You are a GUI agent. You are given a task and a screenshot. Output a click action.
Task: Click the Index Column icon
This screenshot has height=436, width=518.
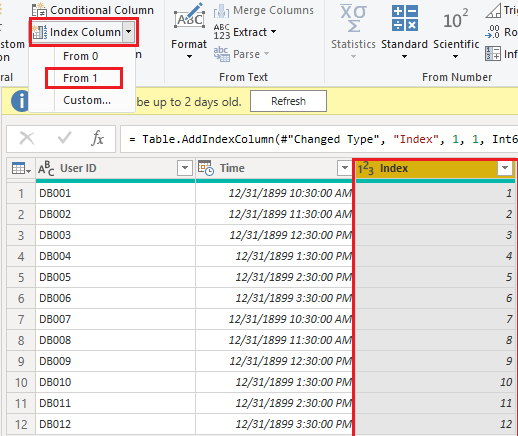coord(40,32)
